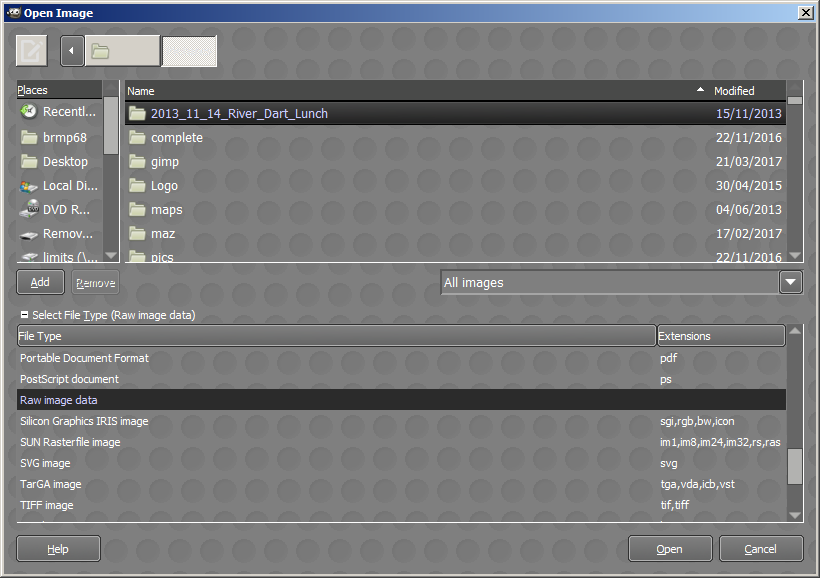Select SUN Rasterfile image type
The image size is (820, 578).
click(x=401, y=442)
